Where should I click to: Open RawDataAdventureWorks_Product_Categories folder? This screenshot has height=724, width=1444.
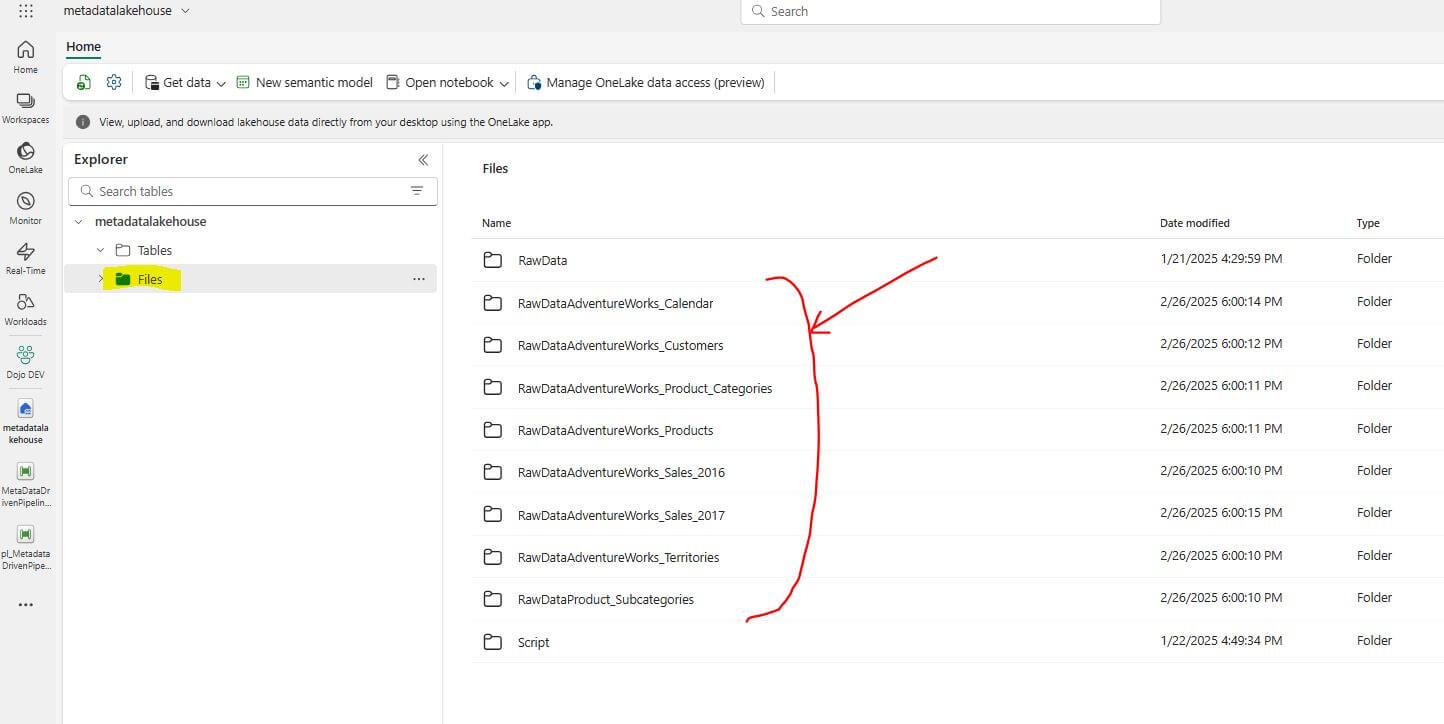645,388
